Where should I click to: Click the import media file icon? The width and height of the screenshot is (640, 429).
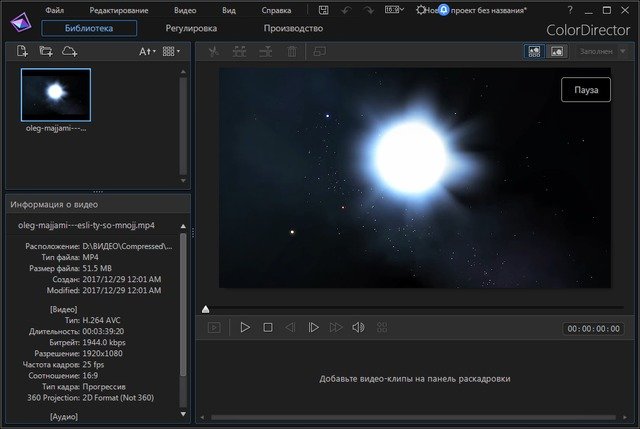click(x=22, y=50)
